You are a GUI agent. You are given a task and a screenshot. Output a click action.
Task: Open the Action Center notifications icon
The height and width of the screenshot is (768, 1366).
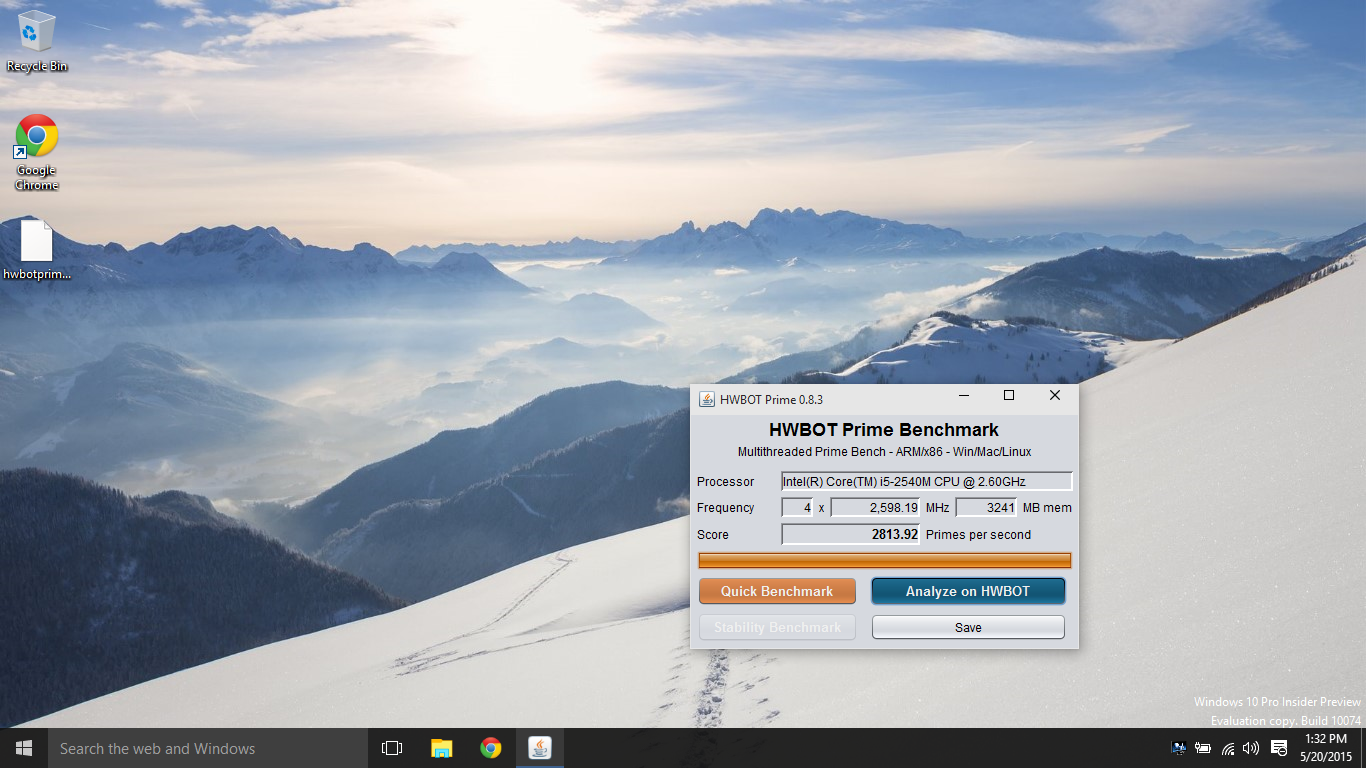(1278, 748)
